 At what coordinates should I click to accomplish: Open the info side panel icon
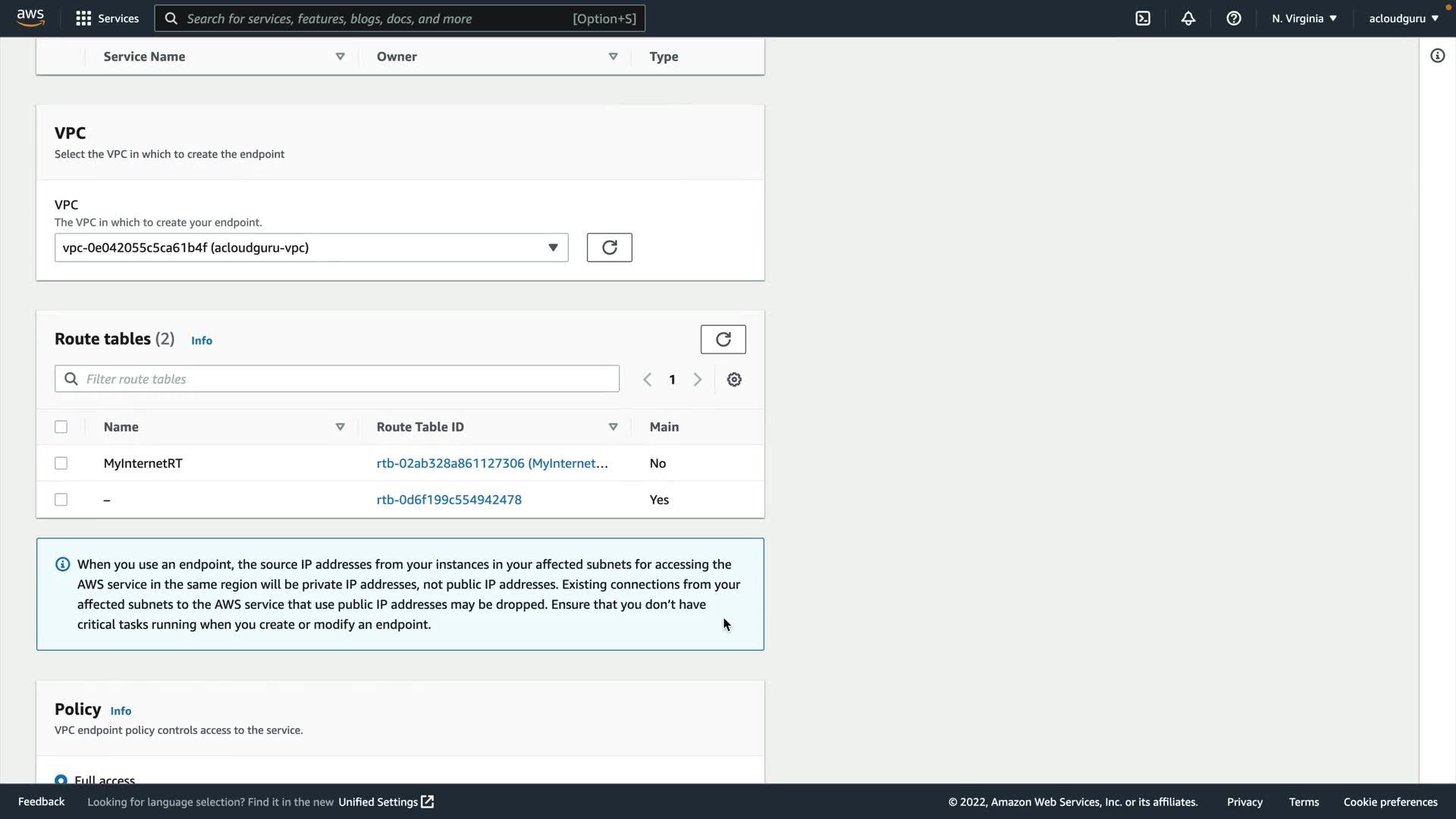click(x=1437, y=56)
